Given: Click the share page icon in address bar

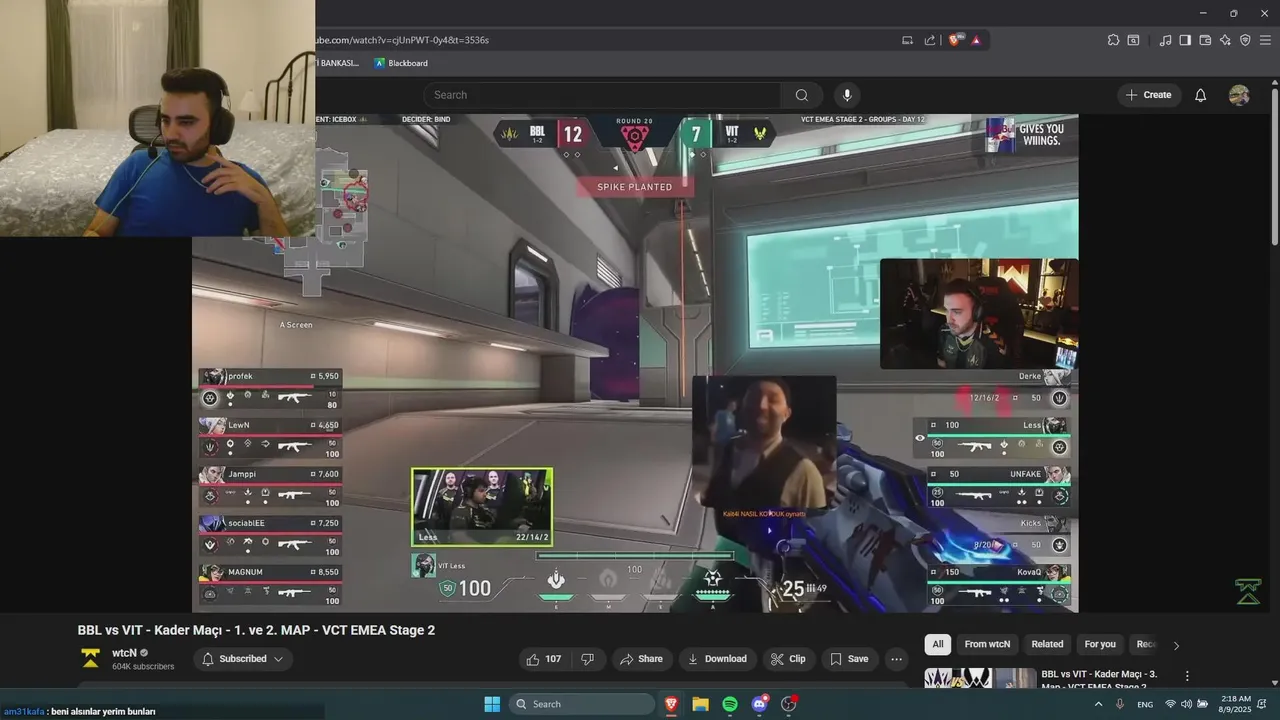Looking at the screenshot, I should tap(930, 40).
